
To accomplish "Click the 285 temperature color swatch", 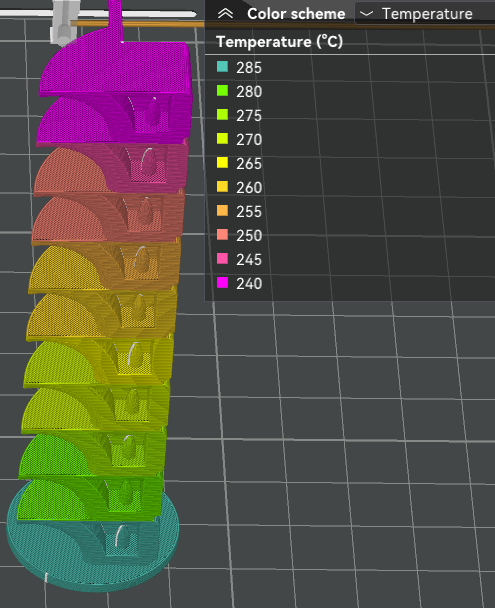I will (x=222, y=67).
